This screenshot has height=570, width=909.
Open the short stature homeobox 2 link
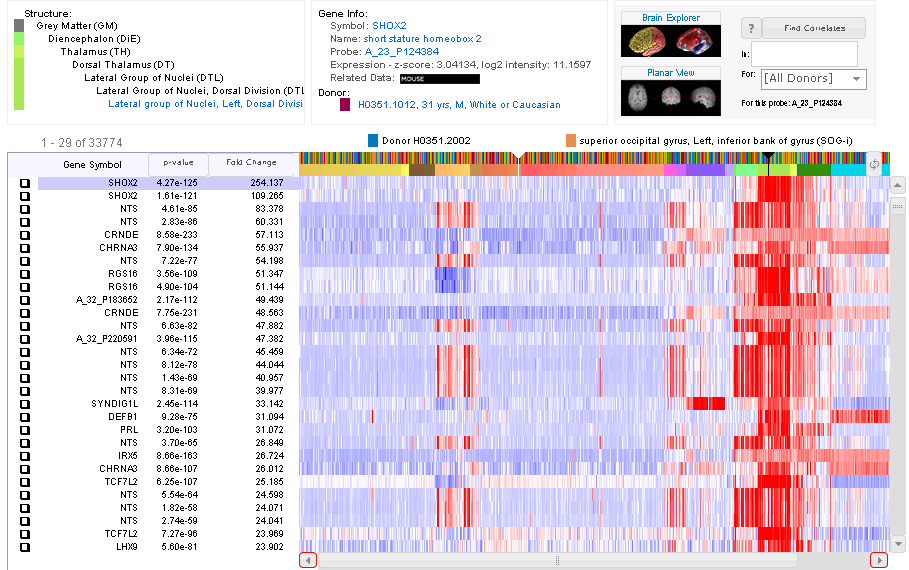(x=422, y=39)
